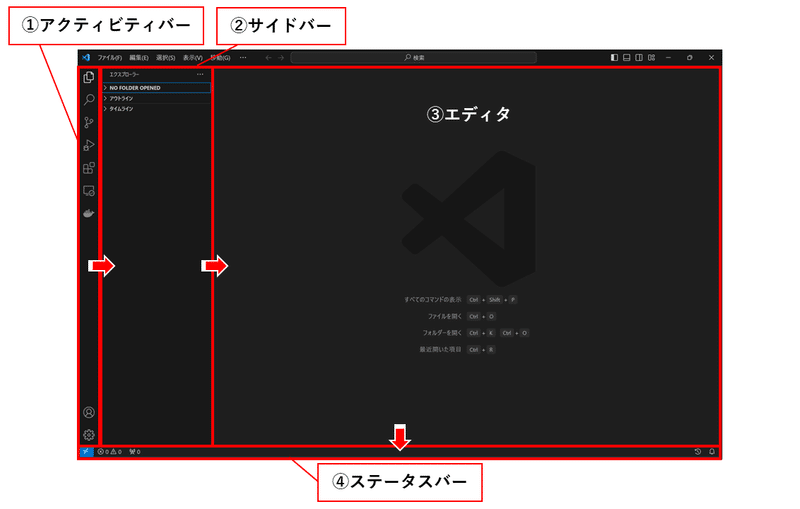
Task: Open the 編集(E) menu
Action: [x=139, y=58]
